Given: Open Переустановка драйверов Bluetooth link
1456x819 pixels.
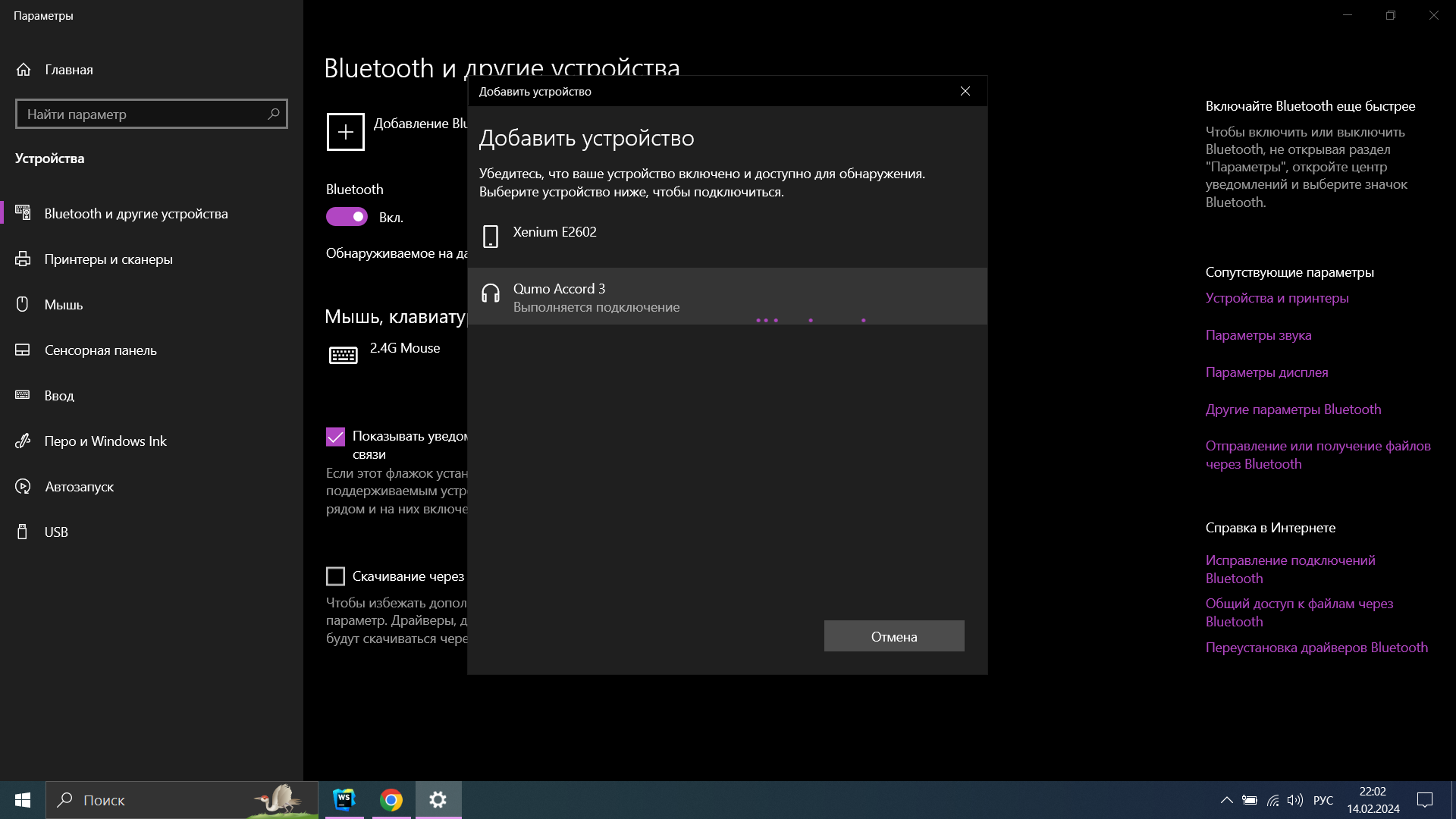Looking at the screenshot, I should coord(1316,648).
